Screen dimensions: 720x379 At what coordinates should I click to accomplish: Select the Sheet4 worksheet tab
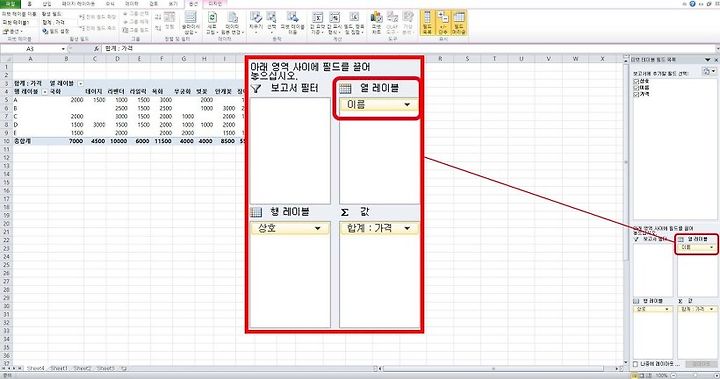pyautogui.click(x=35, y=368)
